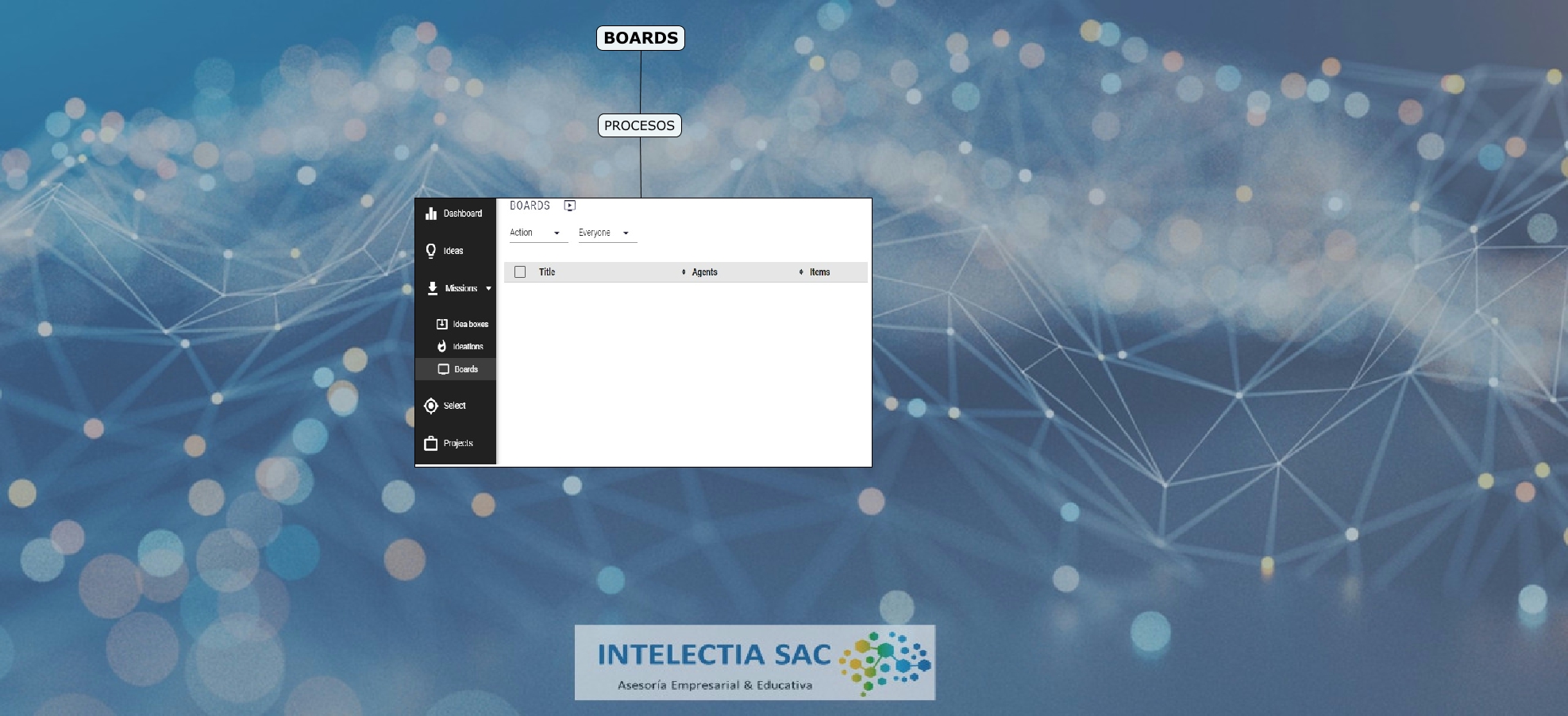Select the PROCESOS node in the diagram
The height and width of the screenshot is (716, 1568).
click(639, 125)
